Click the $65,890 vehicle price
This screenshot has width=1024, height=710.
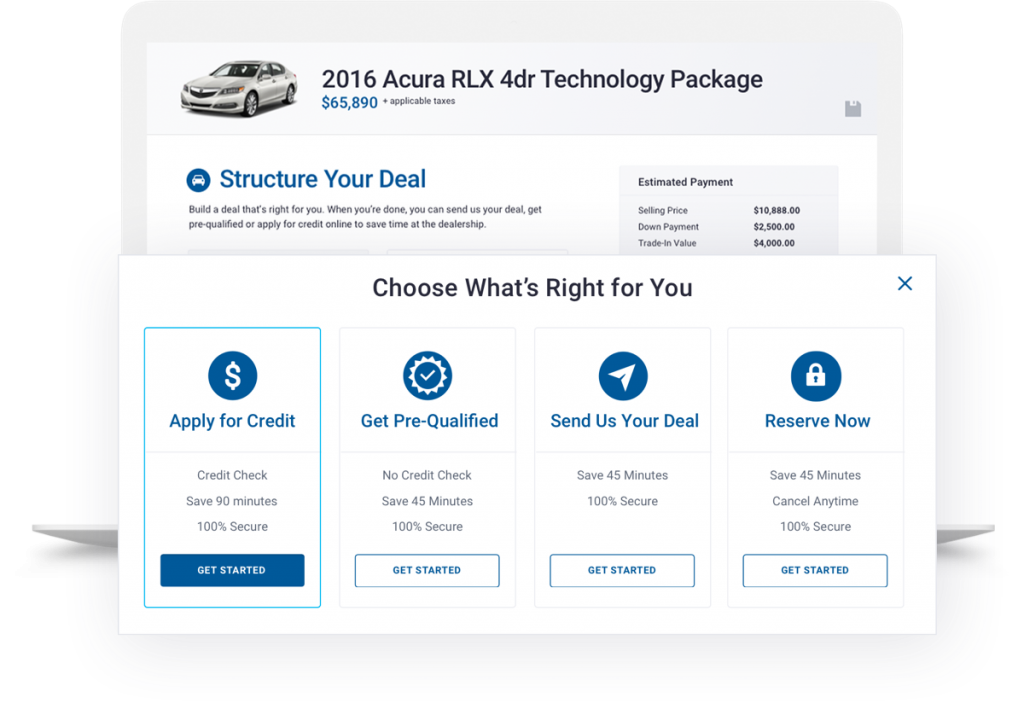coord(349,103)
